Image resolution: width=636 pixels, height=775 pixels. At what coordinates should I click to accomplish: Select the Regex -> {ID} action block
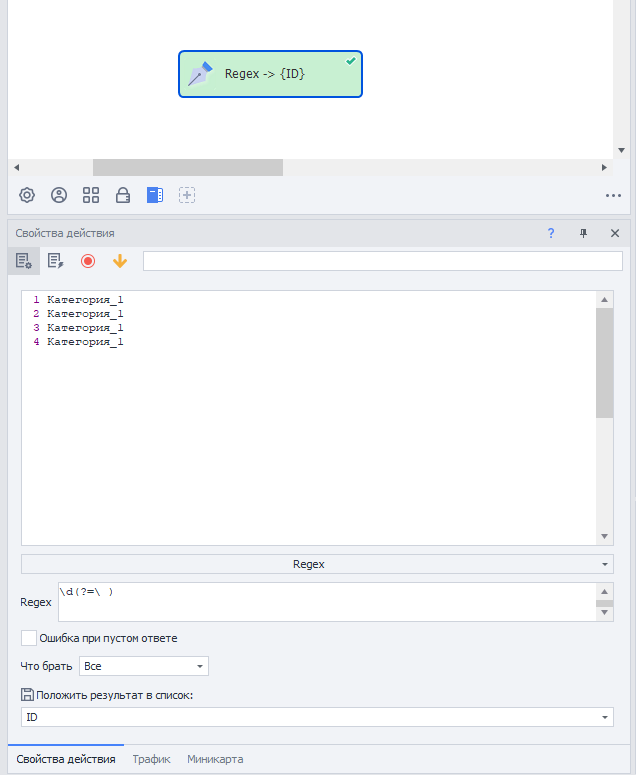(270, 74)
